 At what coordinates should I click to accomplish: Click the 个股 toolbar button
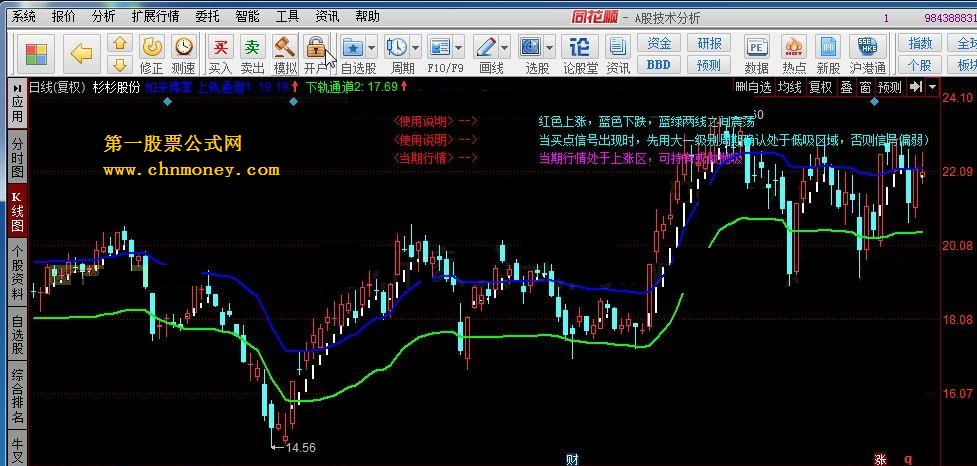[x=920, y=64]
